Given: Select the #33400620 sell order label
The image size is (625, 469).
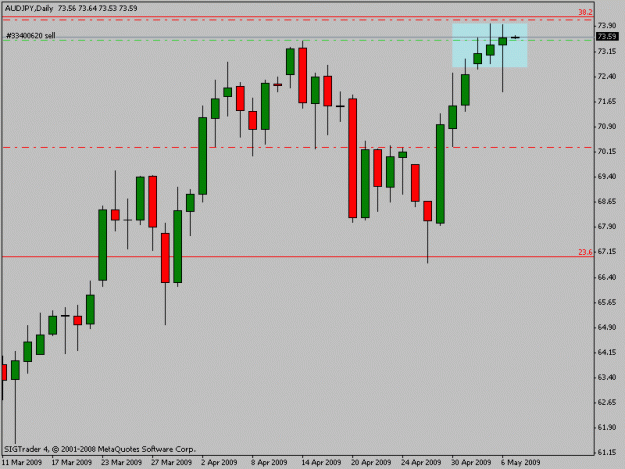Looking at the screenshot, I should pos(31,35).
